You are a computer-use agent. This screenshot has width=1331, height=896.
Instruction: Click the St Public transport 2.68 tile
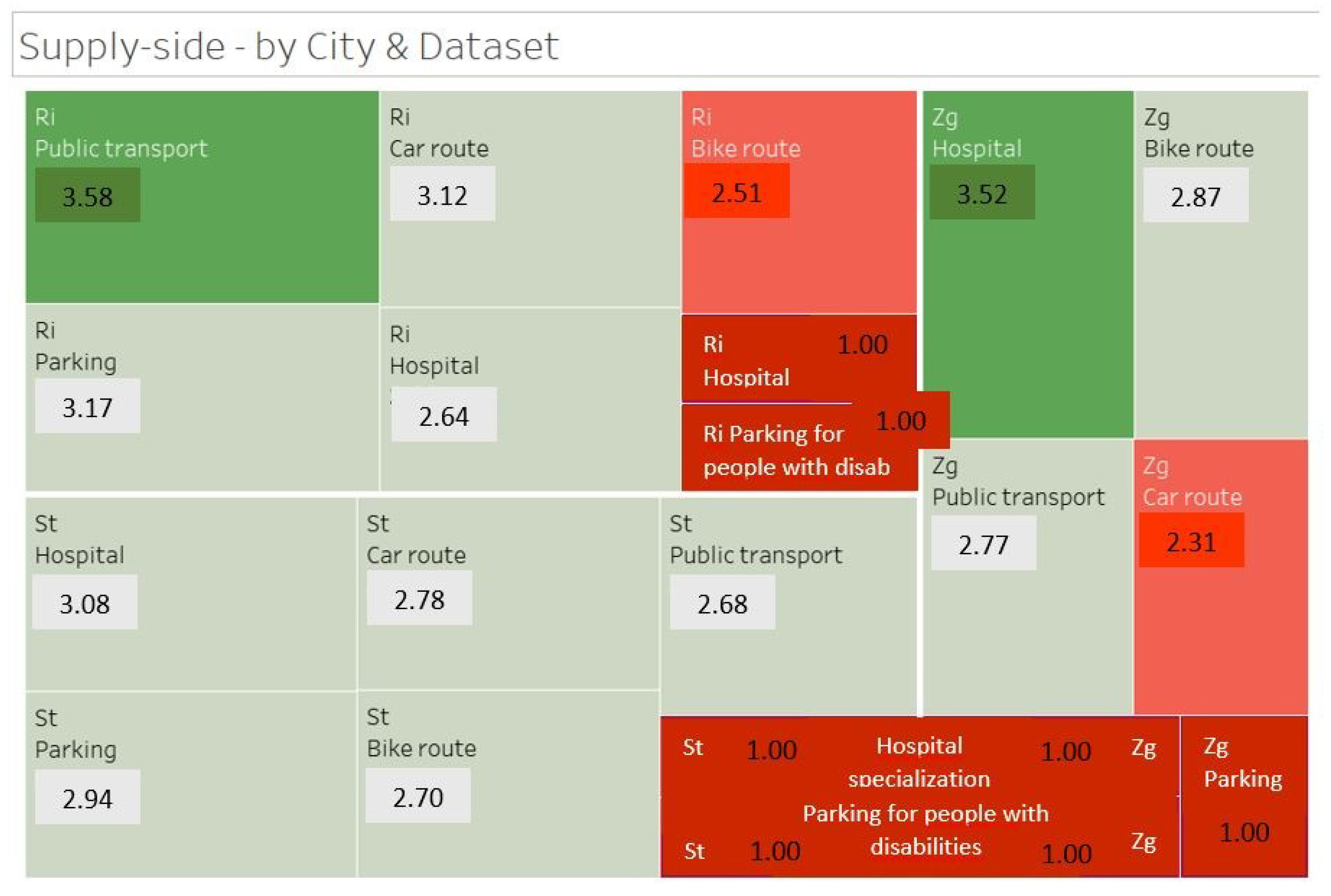(788, 606)
